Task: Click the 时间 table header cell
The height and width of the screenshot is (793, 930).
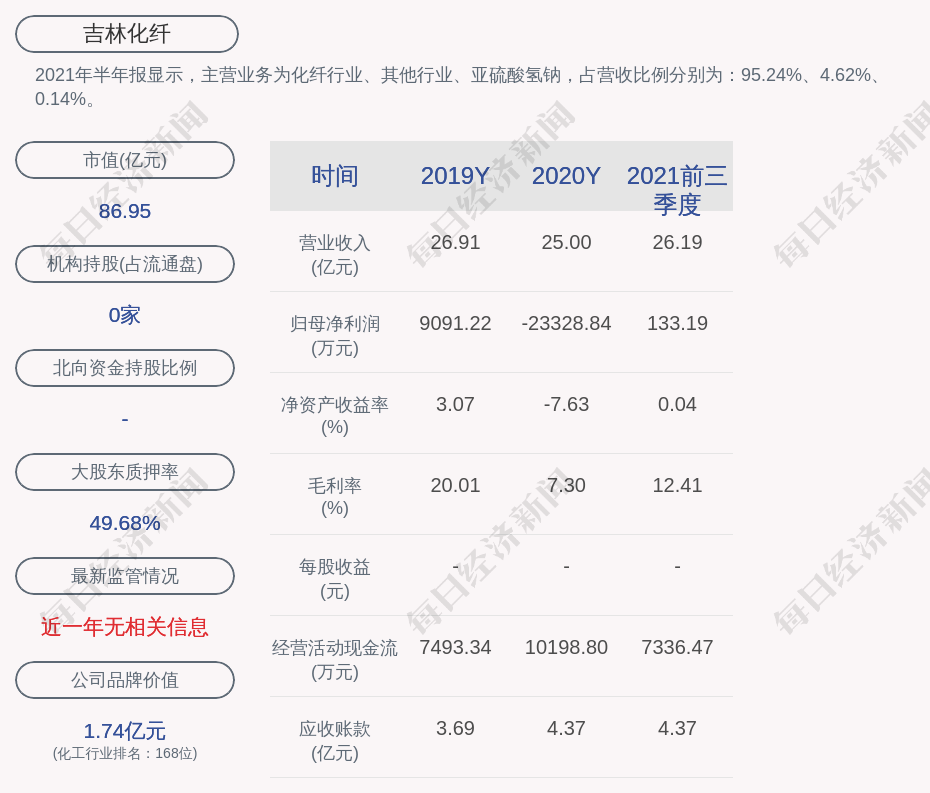Action: click(x=335, y=176)
